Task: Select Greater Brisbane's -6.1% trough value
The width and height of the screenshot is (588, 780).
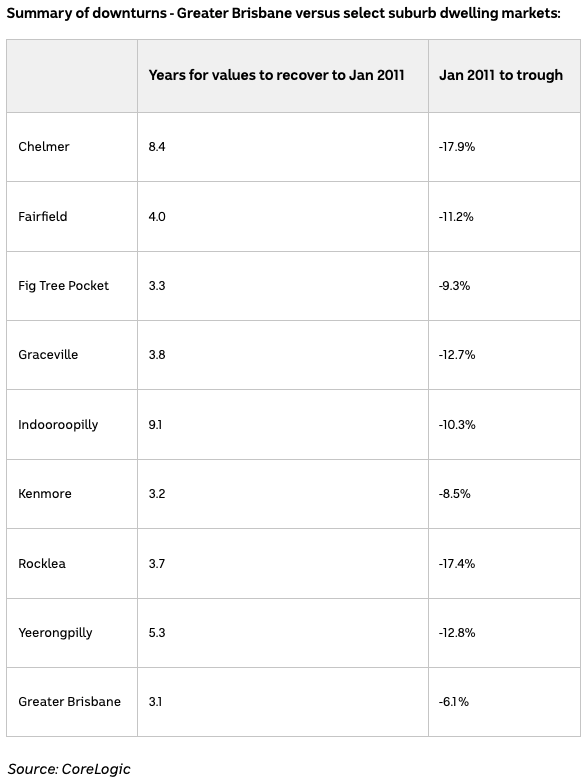Action: [x=454, y=702]
